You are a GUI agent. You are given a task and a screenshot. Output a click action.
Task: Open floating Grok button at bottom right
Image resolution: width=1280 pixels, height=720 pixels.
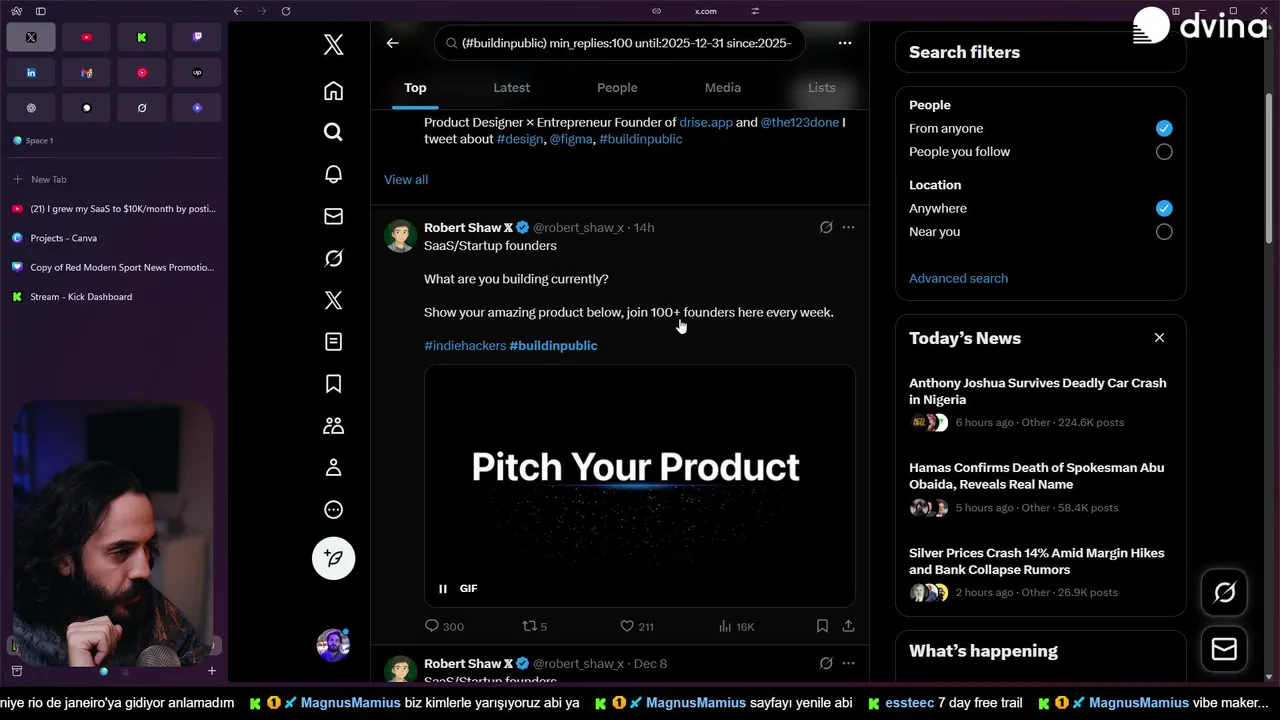click(x=1225, y=593)
